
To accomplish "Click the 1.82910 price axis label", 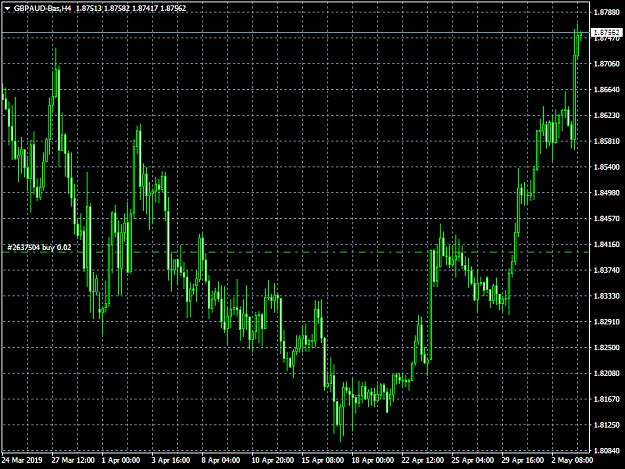I will tap(607, 322).
